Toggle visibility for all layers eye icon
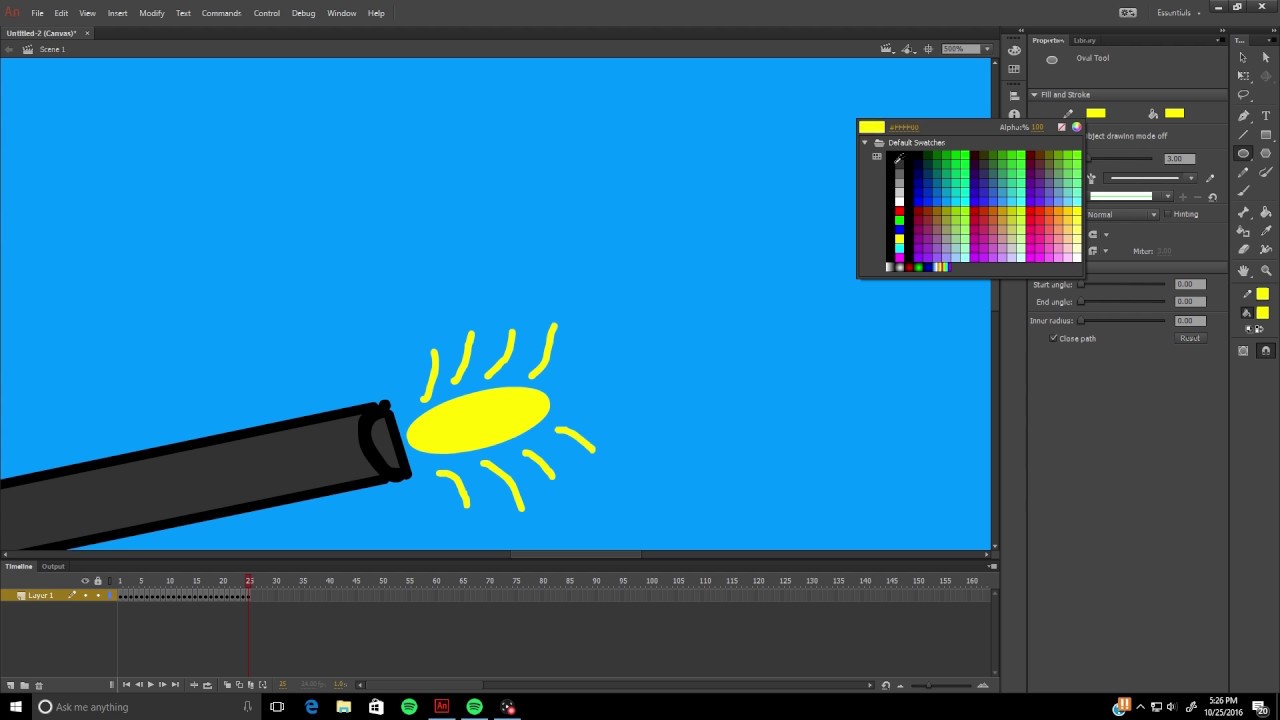Screen dimensions: 1280x720 (x=85, y=581)
